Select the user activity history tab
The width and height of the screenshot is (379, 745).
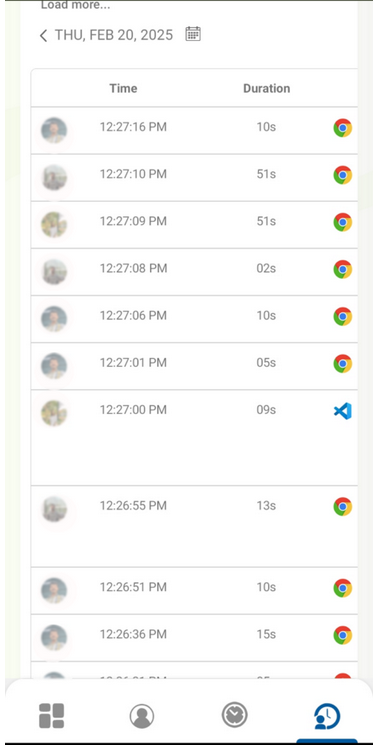coord(327,716)
